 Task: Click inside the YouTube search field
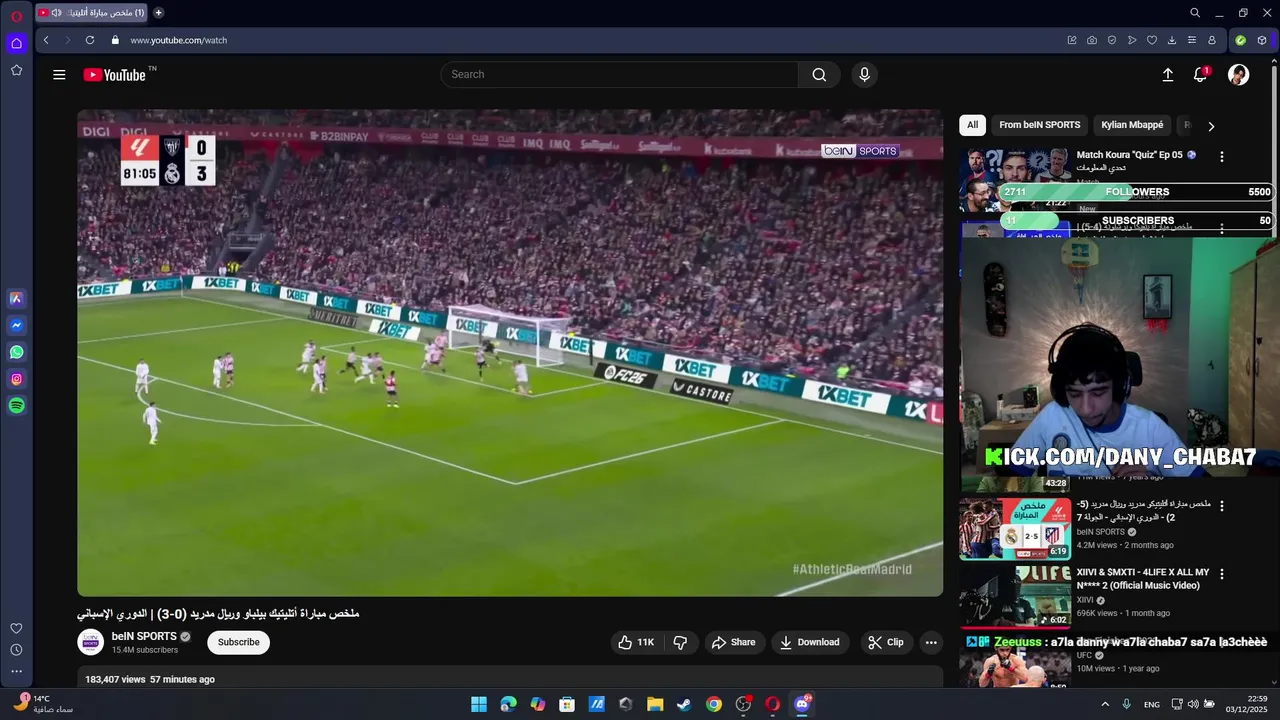click(x=620, y=75)
